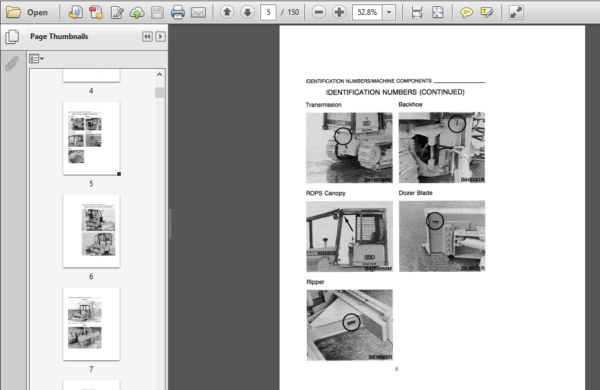Screen dimensions: 600x390
Task: Click the 'Ripper' caption text
Action: (x=315, y=282)
